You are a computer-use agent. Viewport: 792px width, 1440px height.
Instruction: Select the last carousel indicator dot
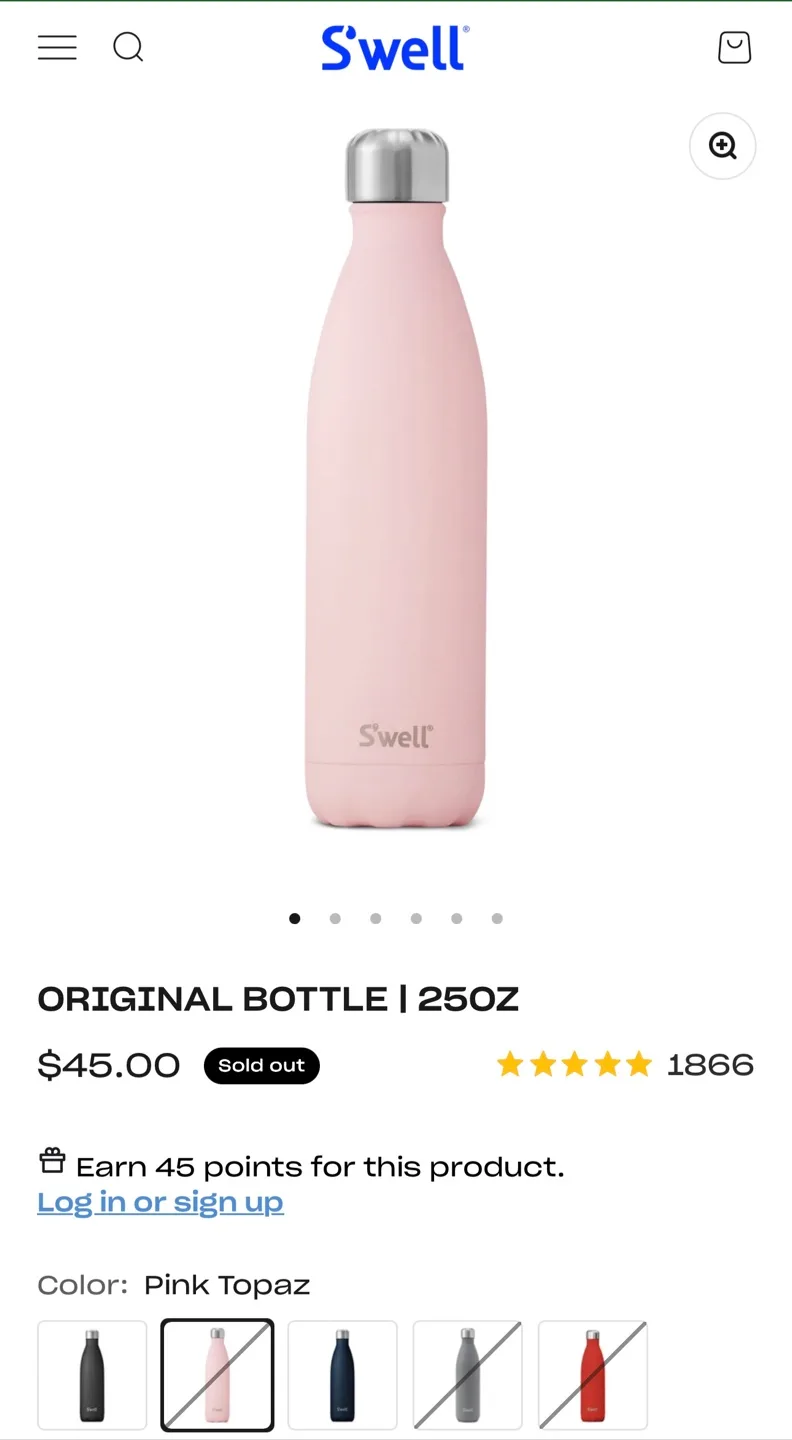point(497,917)
